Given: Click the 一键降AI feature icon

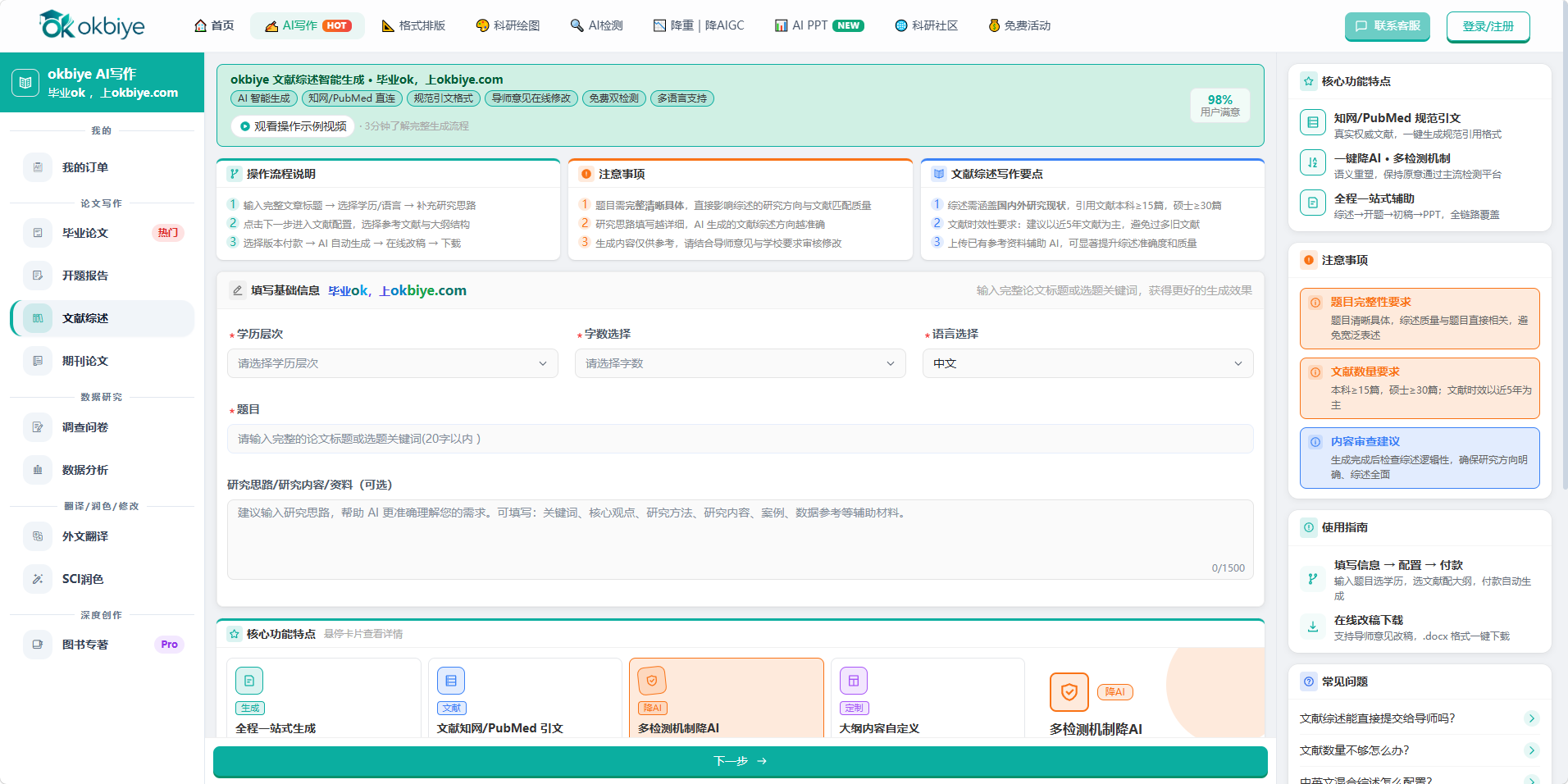Looking at the screenshot, I should [x=1313, y=162].
